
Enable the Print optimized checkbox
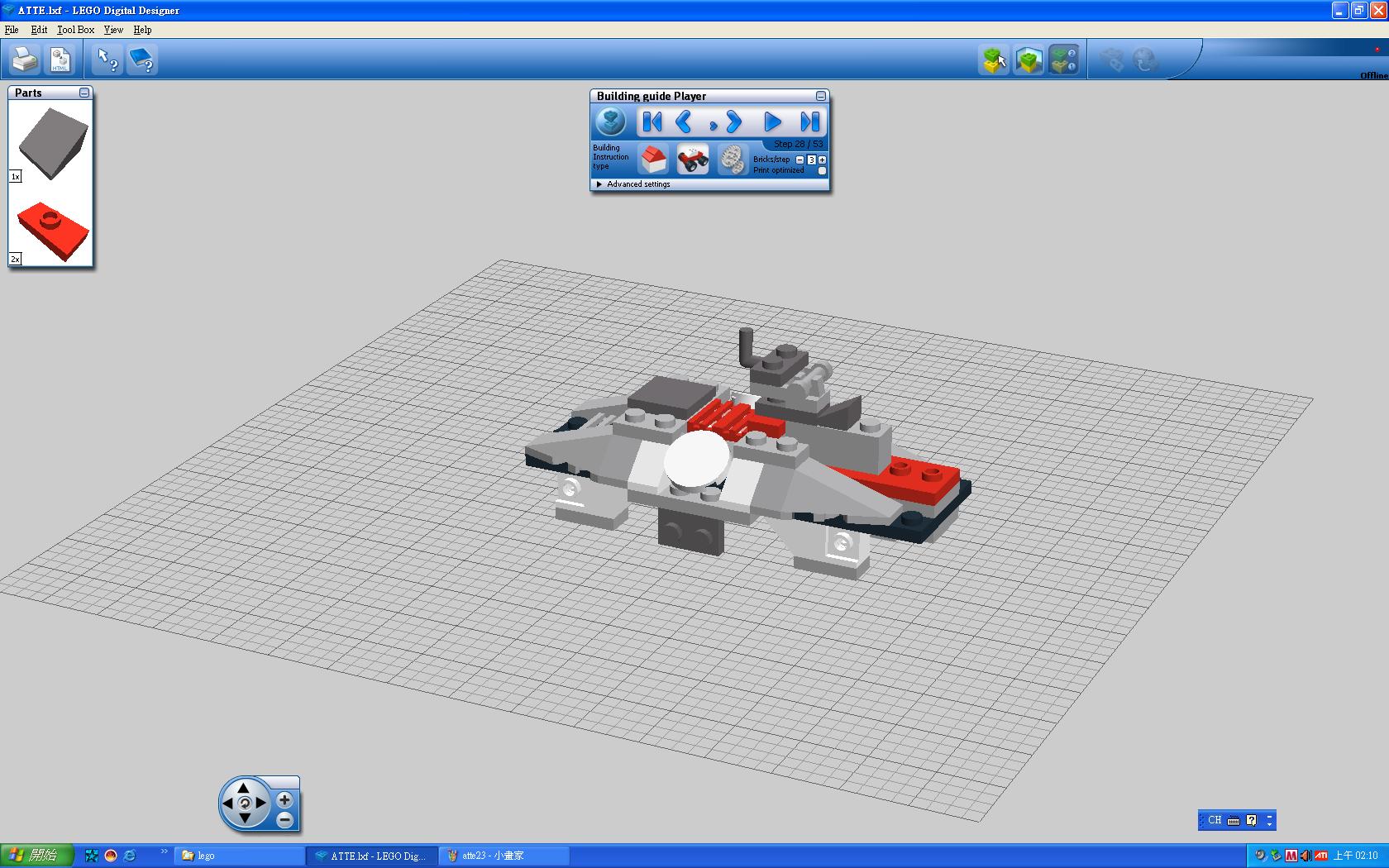click(822, 171)
